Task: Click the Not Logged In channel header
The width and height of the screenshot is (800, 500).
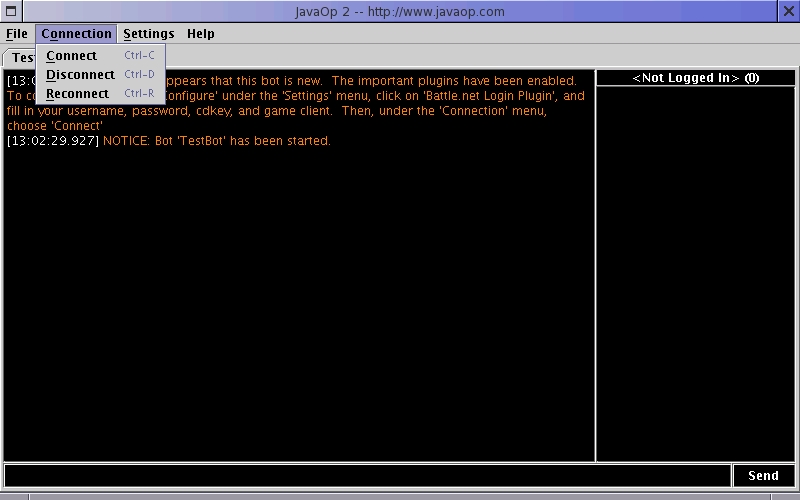Action: point(695,78)
